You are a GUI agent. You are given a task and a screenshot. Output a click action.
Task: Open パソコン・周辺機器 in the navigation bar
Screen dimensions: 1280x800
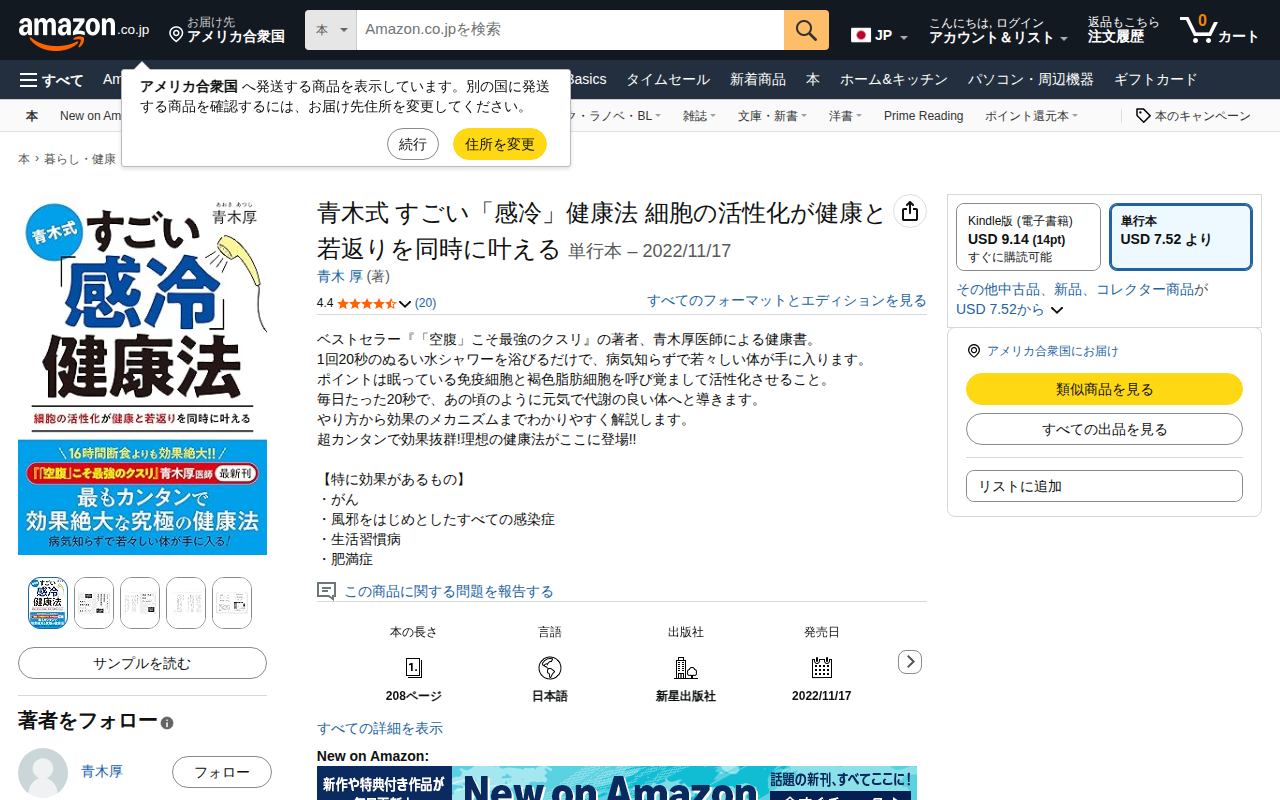pyautogui.click(x=1031, y=80)
